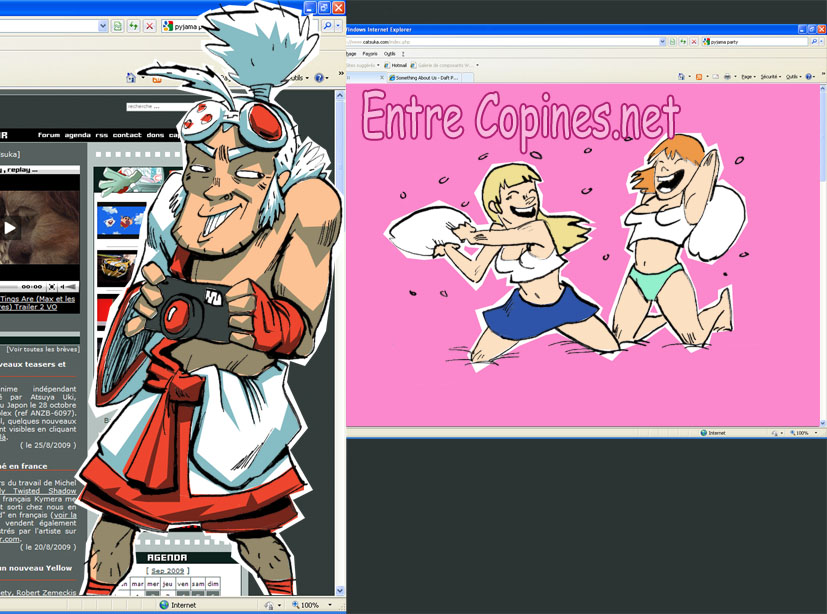This screenshot has height=614, width=827.
Task: Click 'dons' link in left page nav
Action: [x=155, y=135]
